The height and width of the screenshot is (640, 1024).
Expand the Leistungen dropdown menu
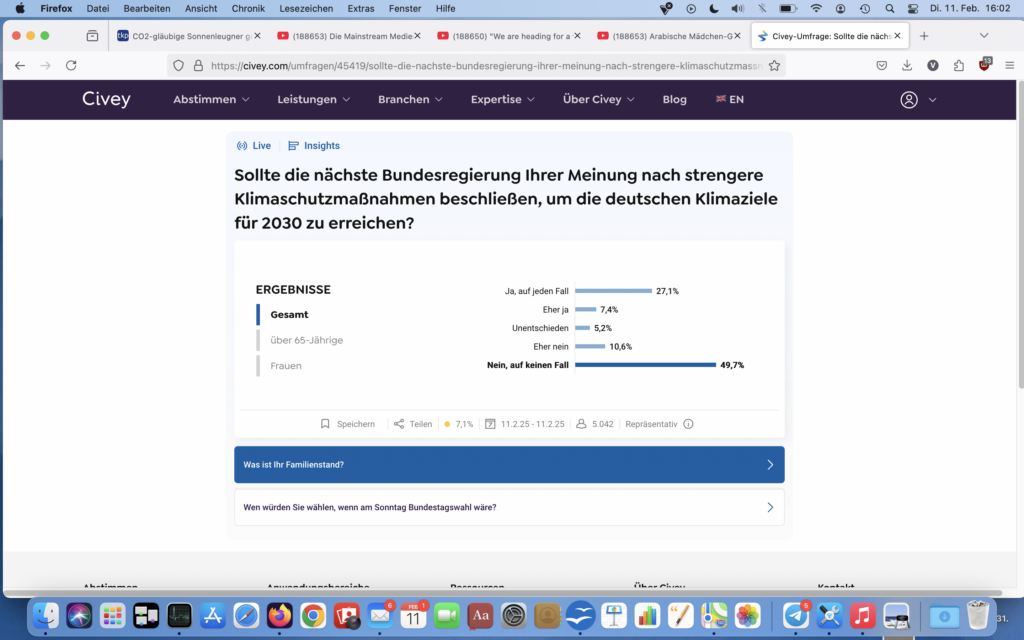coord(314,100)
